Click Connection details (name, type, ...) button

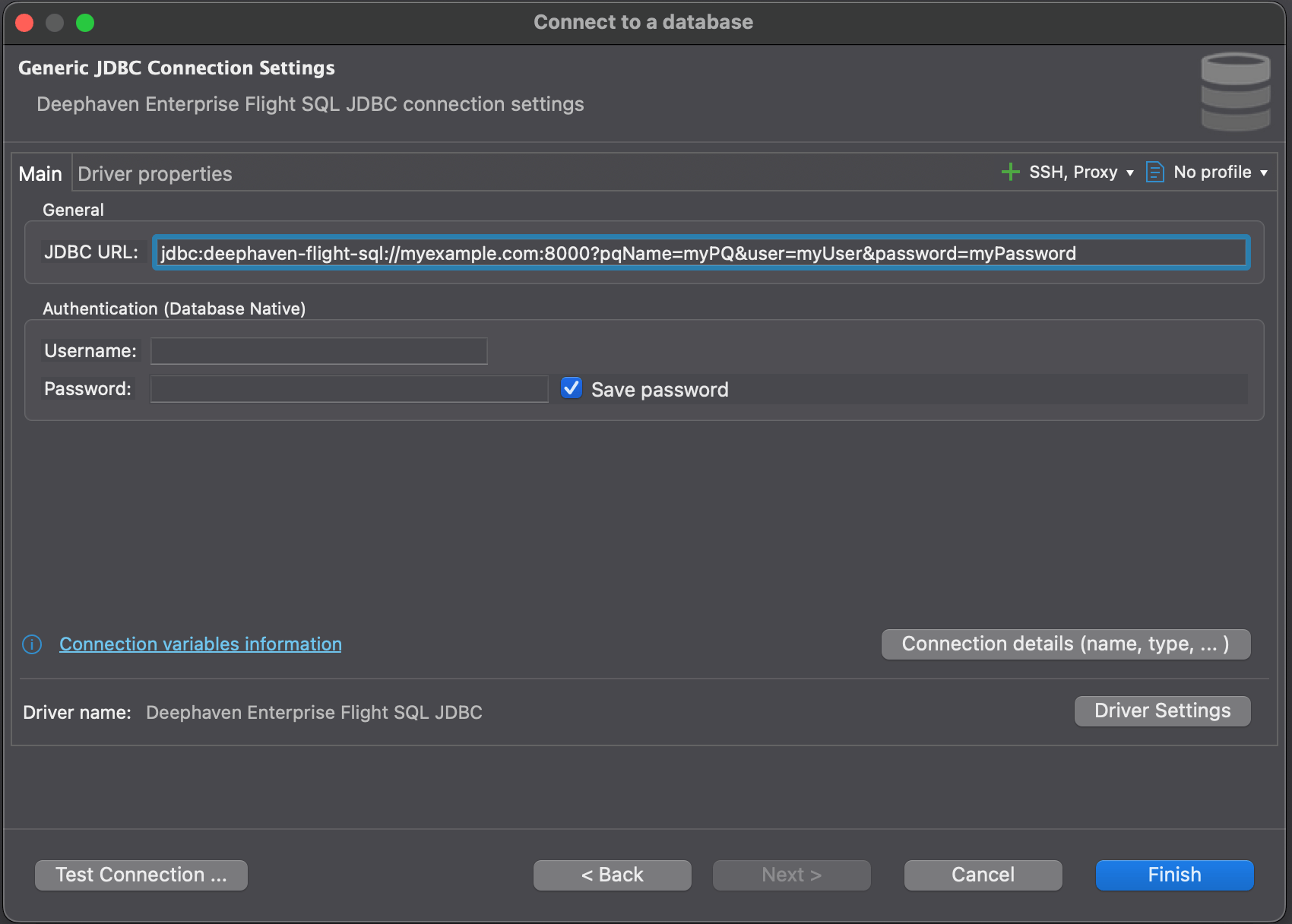pyautogui.click(x=1066, y=644)
